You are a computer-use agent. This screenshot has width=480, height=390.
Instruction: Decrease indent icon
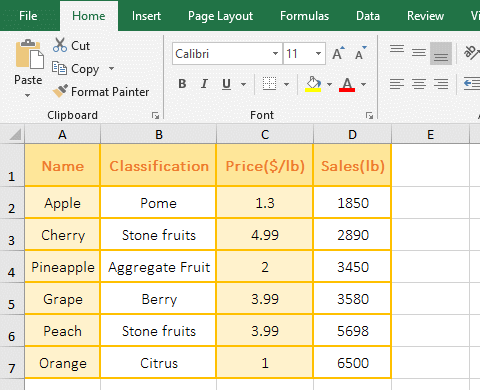(472, 83)
